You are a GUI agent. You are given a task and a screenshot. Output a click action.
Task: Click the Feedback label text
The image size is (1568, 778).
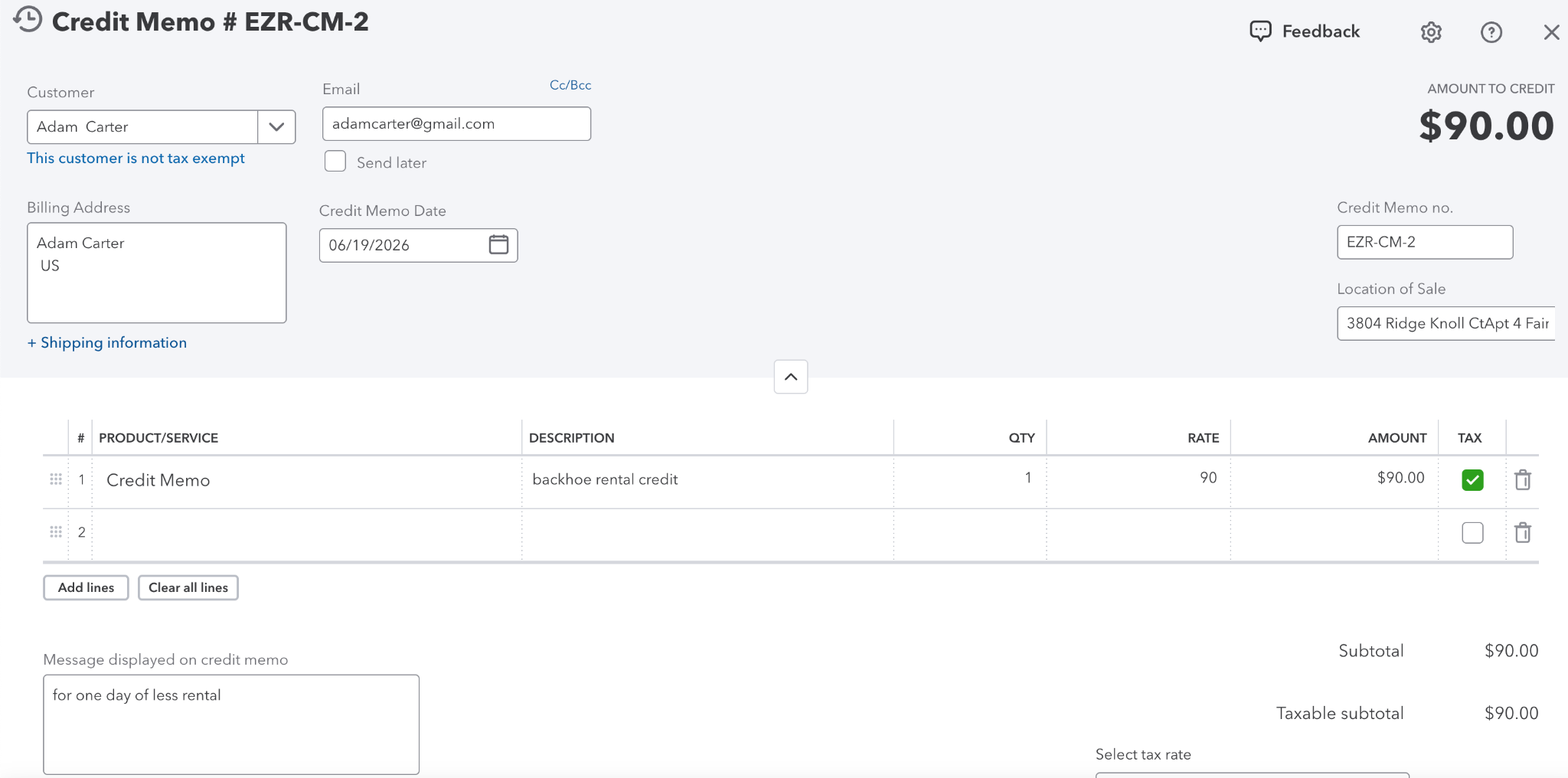coord(1321,31)
